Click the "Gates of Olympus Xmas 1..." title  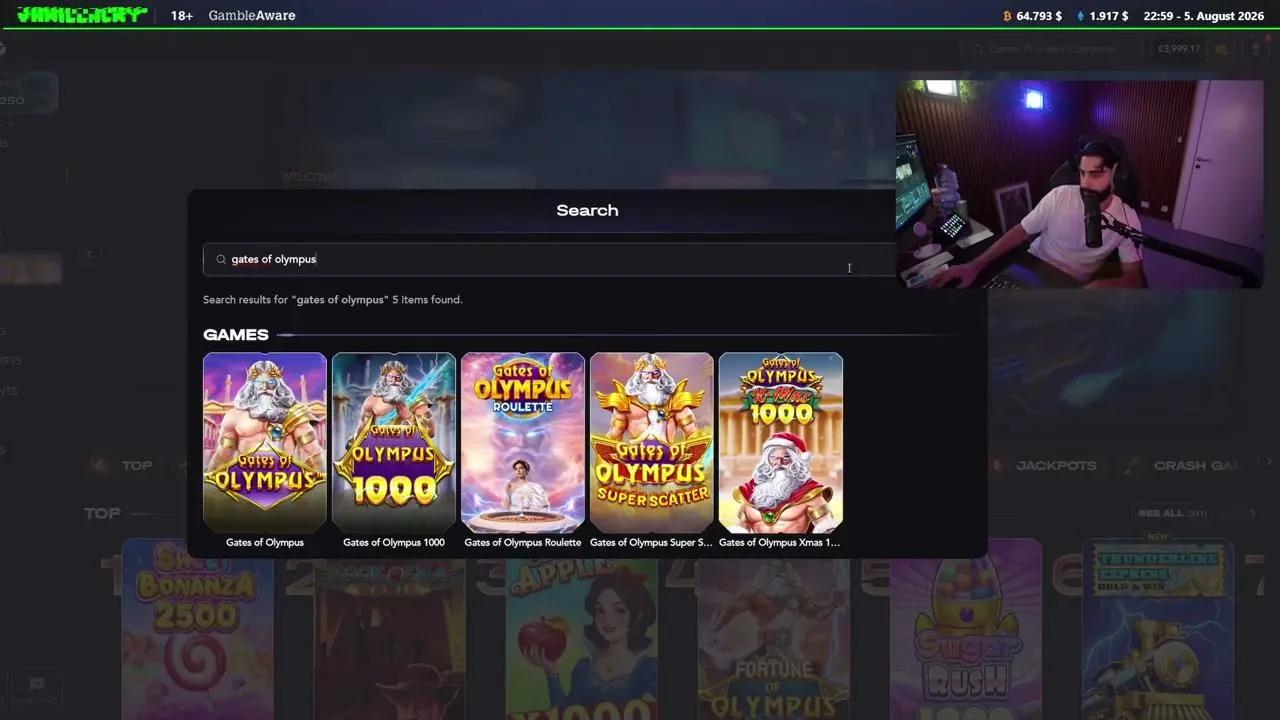click(781, 543)
